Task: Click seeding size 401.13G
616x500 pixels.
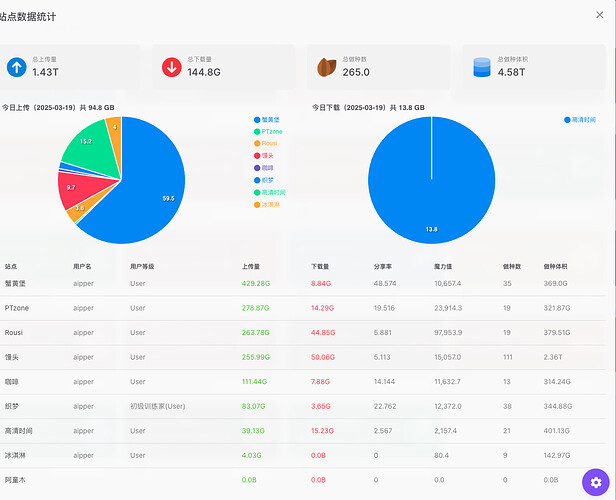Action: [x=556, y=430]
